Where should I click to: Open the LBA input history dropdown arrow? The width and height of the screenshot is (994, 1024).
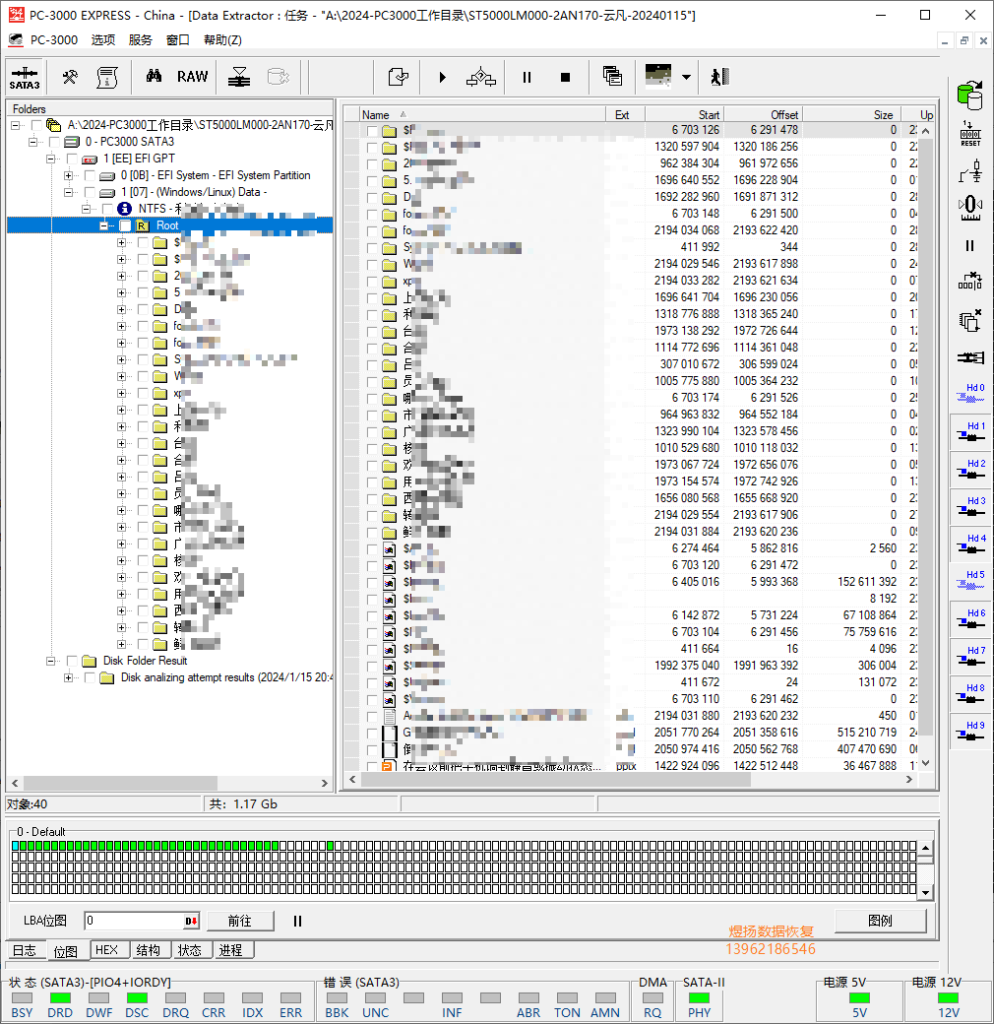click(x=191, y=921)
